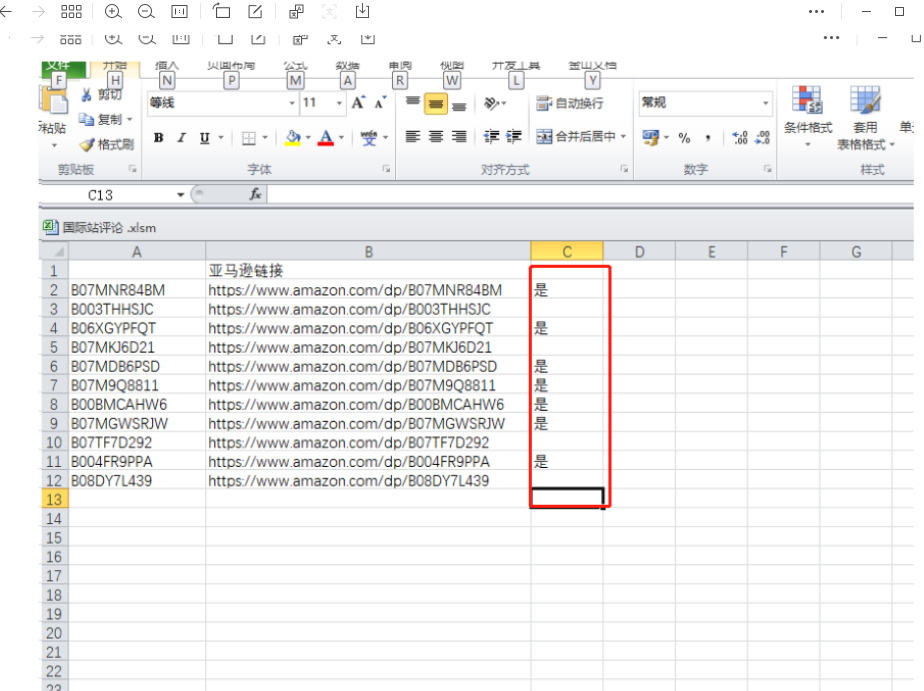
Task: Click the fx insert function icon
Action: pos(255,195)
